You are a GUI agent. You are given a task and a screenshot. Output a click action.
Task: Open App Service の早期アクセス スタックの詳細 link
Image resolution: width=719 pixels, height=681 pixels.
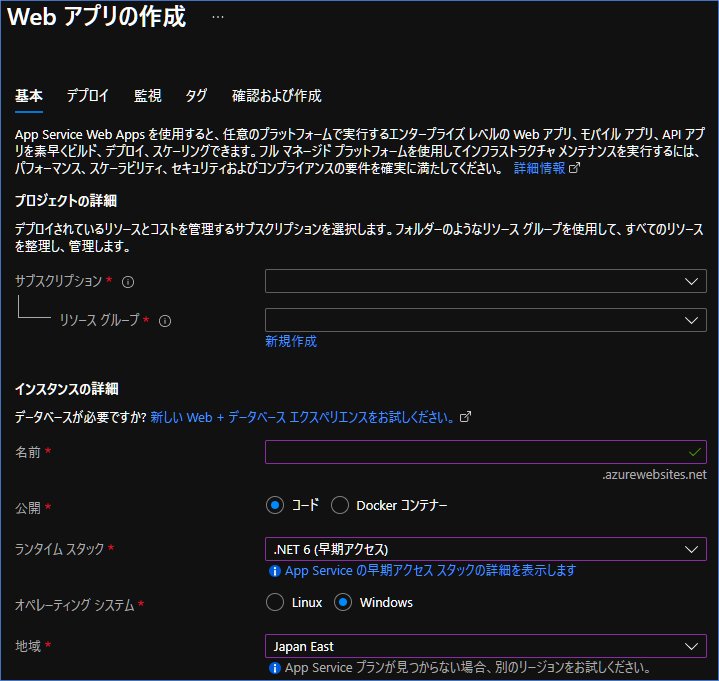click(x=431, y=571)
